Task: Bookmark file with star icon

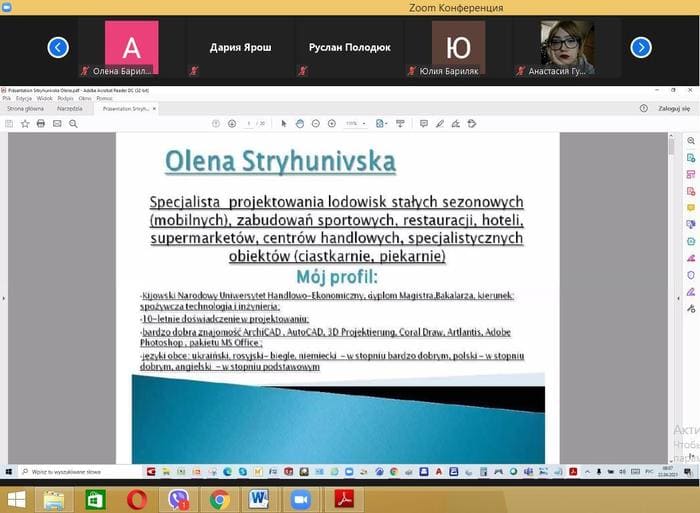Action: (25, 124)
